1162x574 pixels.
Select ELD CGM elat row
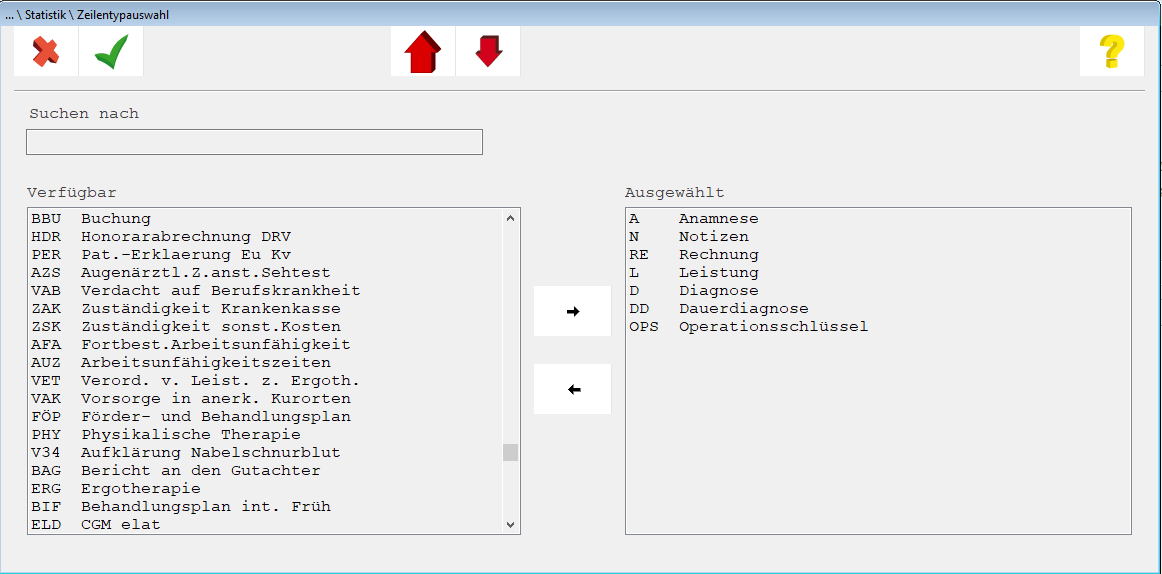click(x=265, y=524)
